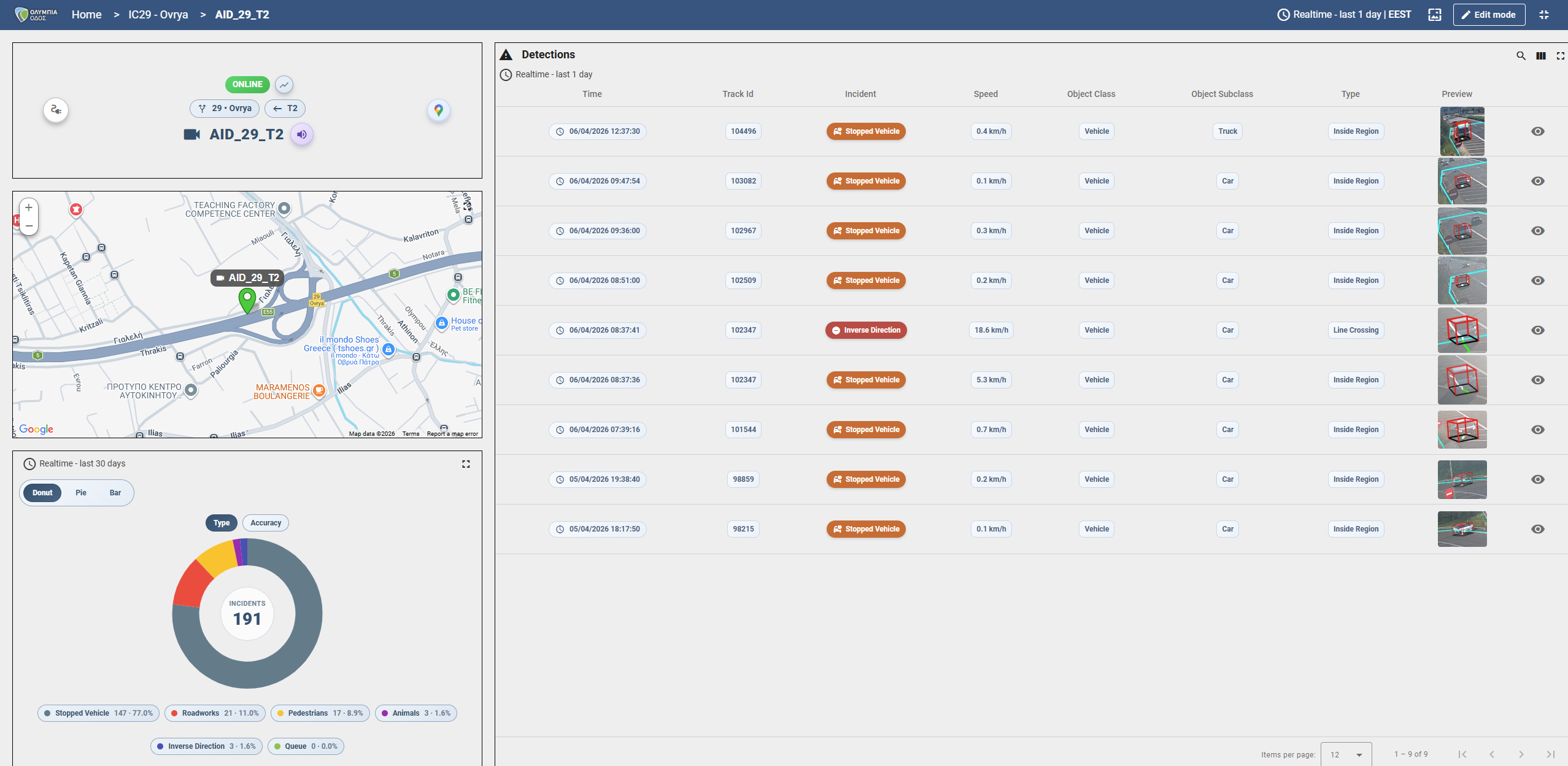Screen dimensions: 1568x766
Task: Switch chart grouping to Accuracy
Action: tap(265, 523)
